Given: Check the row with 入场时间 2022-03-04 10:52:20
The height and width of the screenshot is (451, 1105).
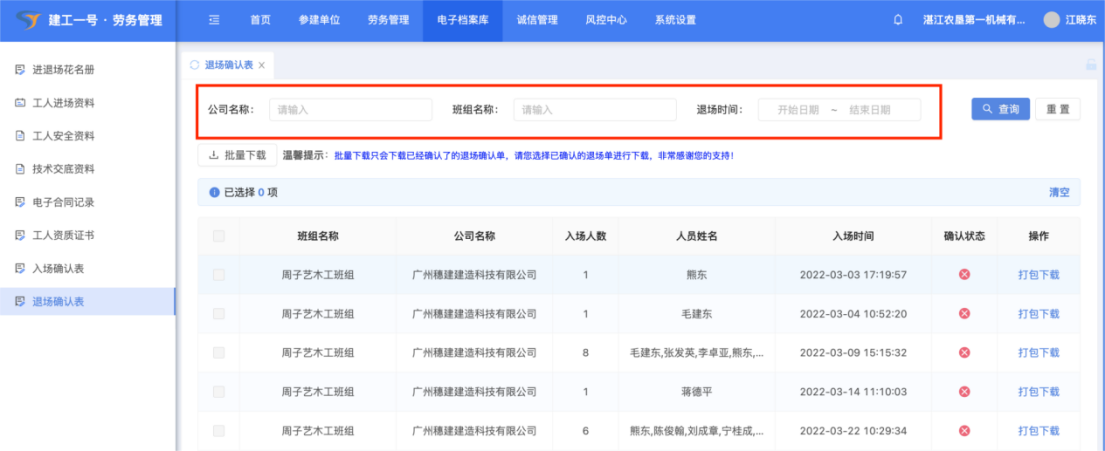Looking at the screenshot, I should [219, 313].
